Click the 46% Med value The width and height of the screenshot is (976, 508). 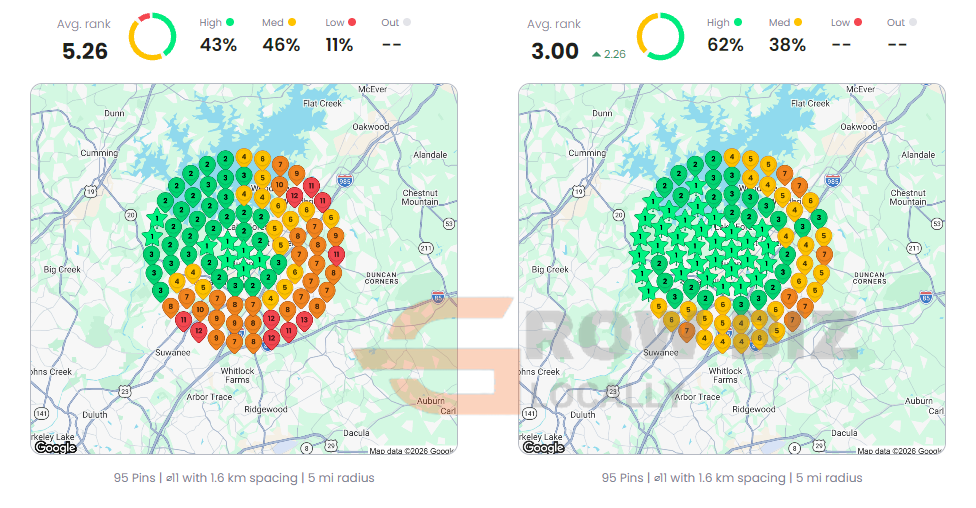coord(281,45)
